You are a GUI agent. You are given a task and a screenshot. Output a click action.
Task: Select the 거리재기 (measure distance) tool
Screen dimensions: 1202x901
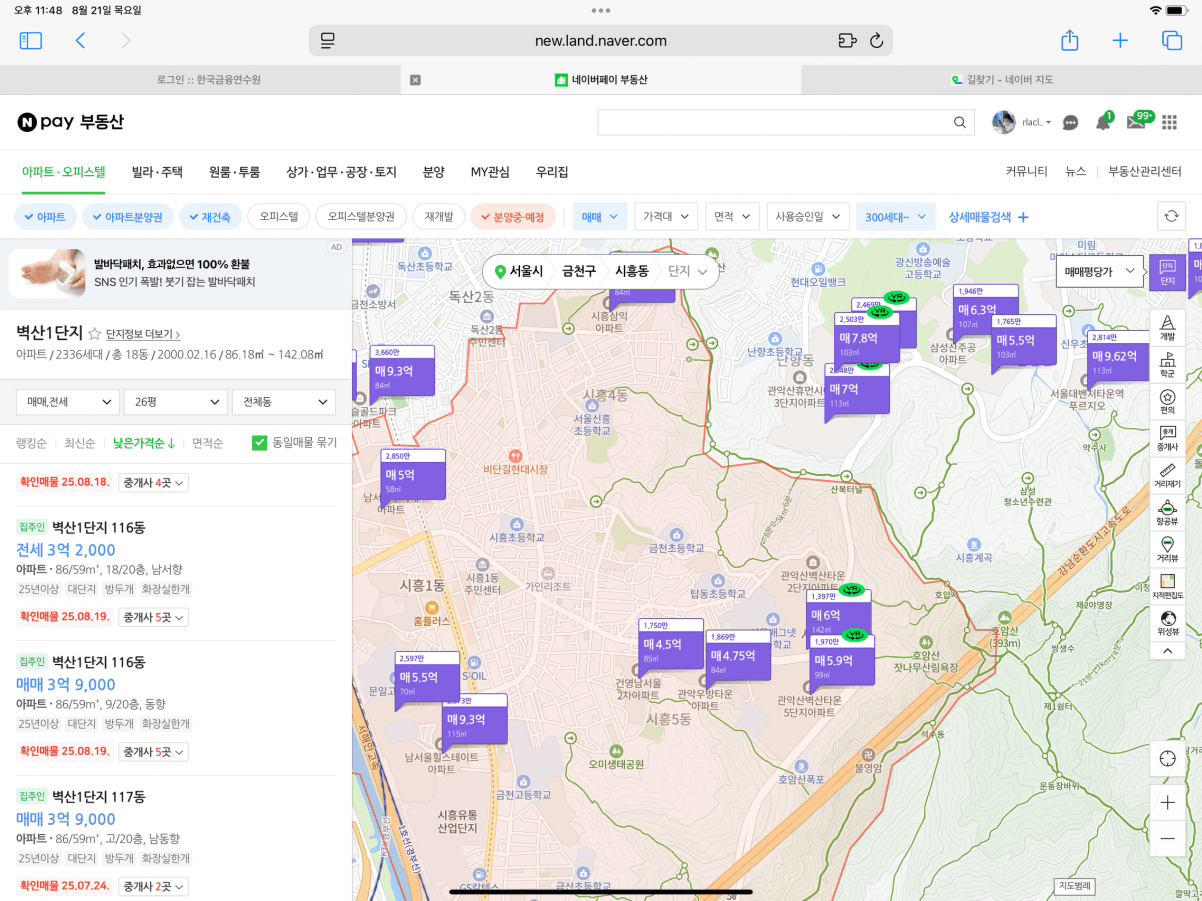click(1167, 474)
